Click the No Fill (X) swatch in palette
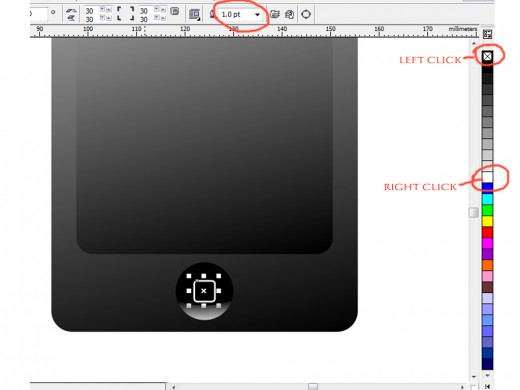Viewport: 520px width, 390px height. pyautogui.click(x=487, y=56)
